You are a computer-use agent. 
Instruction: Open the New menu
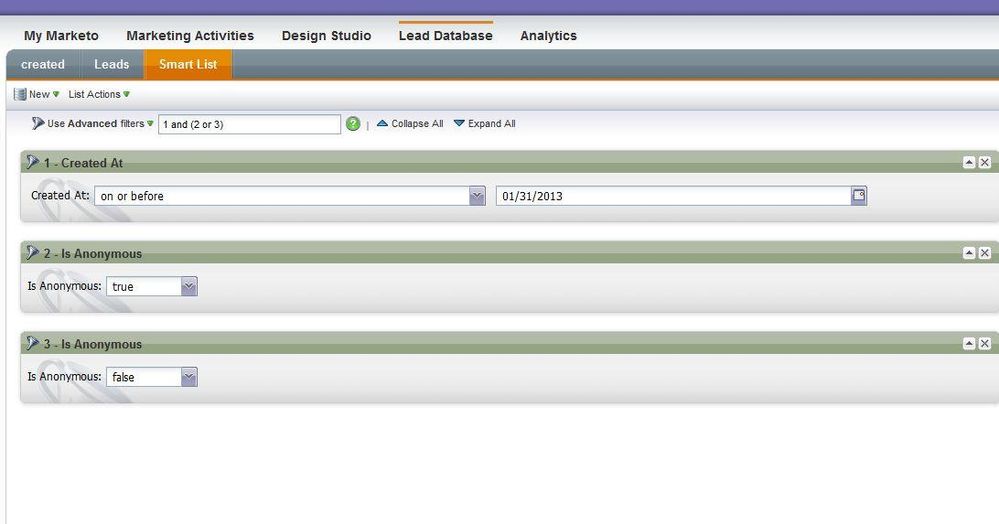click(38, 95)
